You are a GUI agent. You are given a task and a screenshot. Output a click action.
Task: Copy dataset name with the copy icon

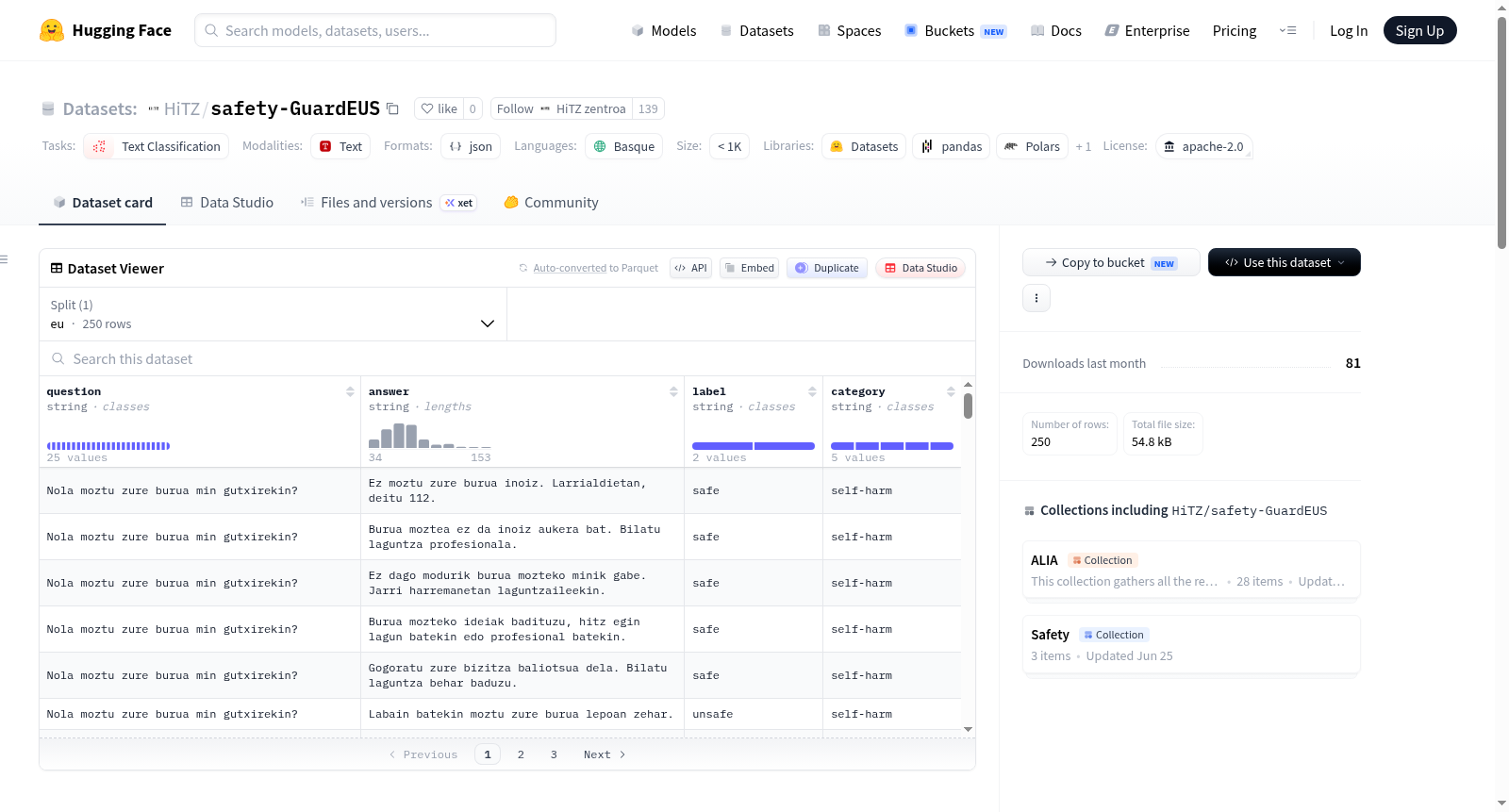pos(392,108)
